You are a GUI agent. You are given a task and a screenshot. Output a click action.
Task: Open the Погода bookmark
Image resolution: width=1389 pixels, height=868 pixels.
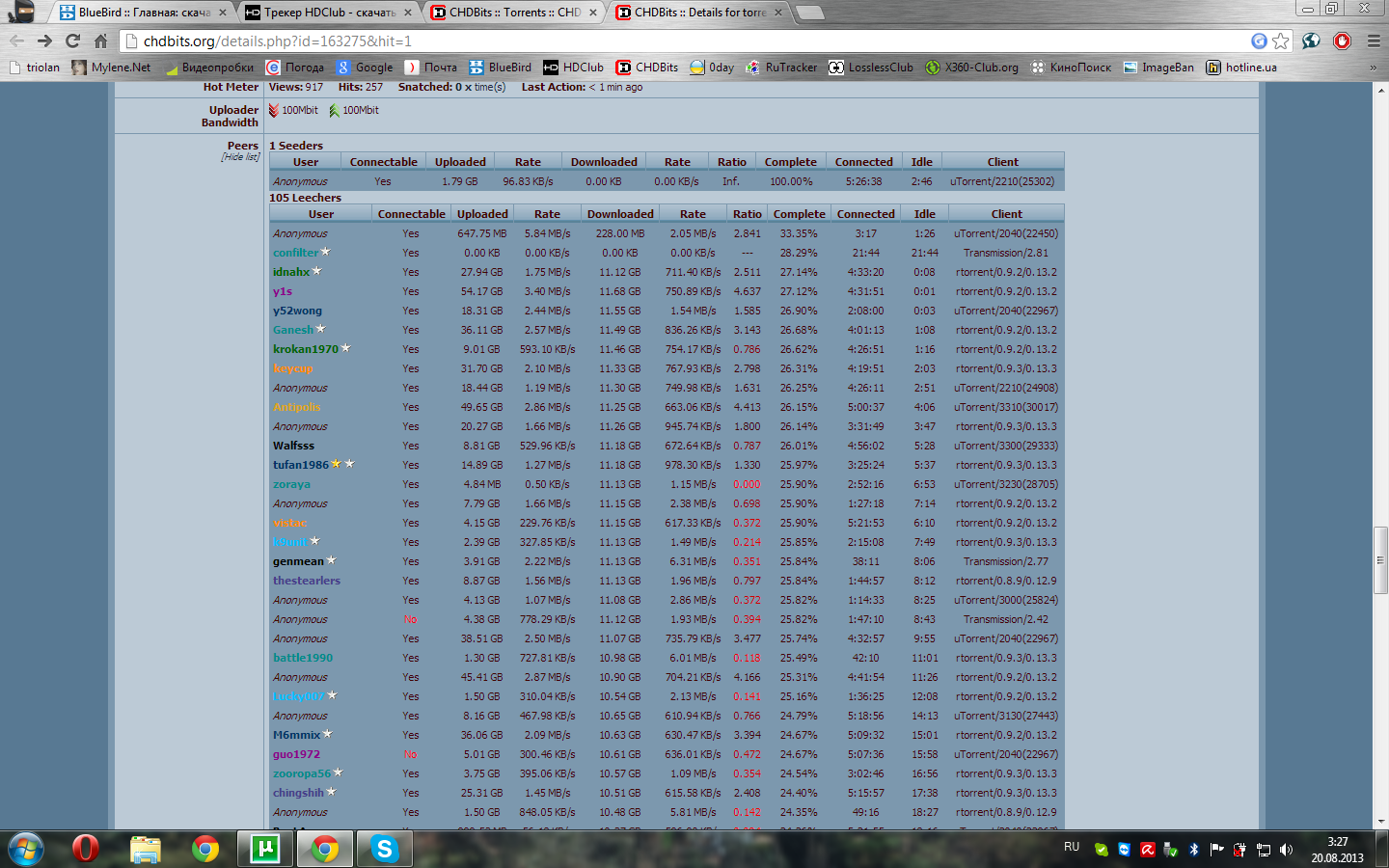[x=295, y=68]
